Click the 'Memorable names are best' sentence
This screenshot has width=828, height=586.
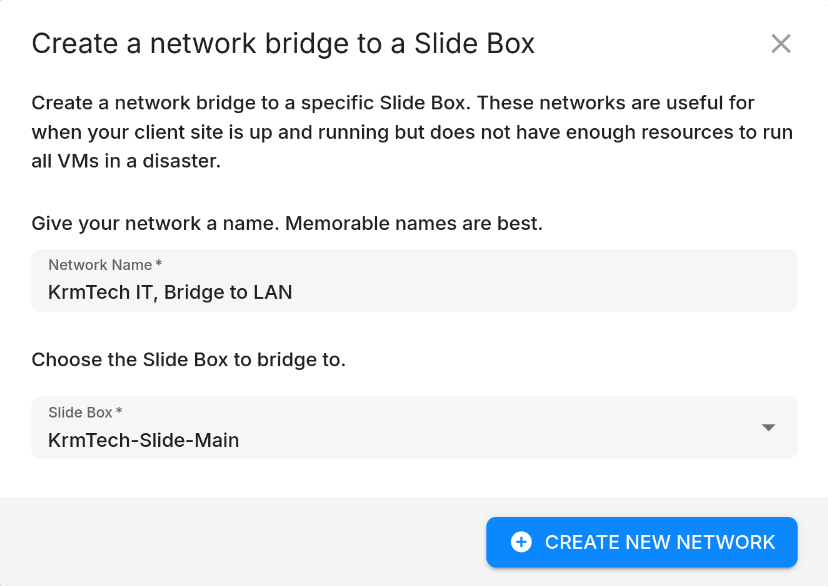(414, 223)
